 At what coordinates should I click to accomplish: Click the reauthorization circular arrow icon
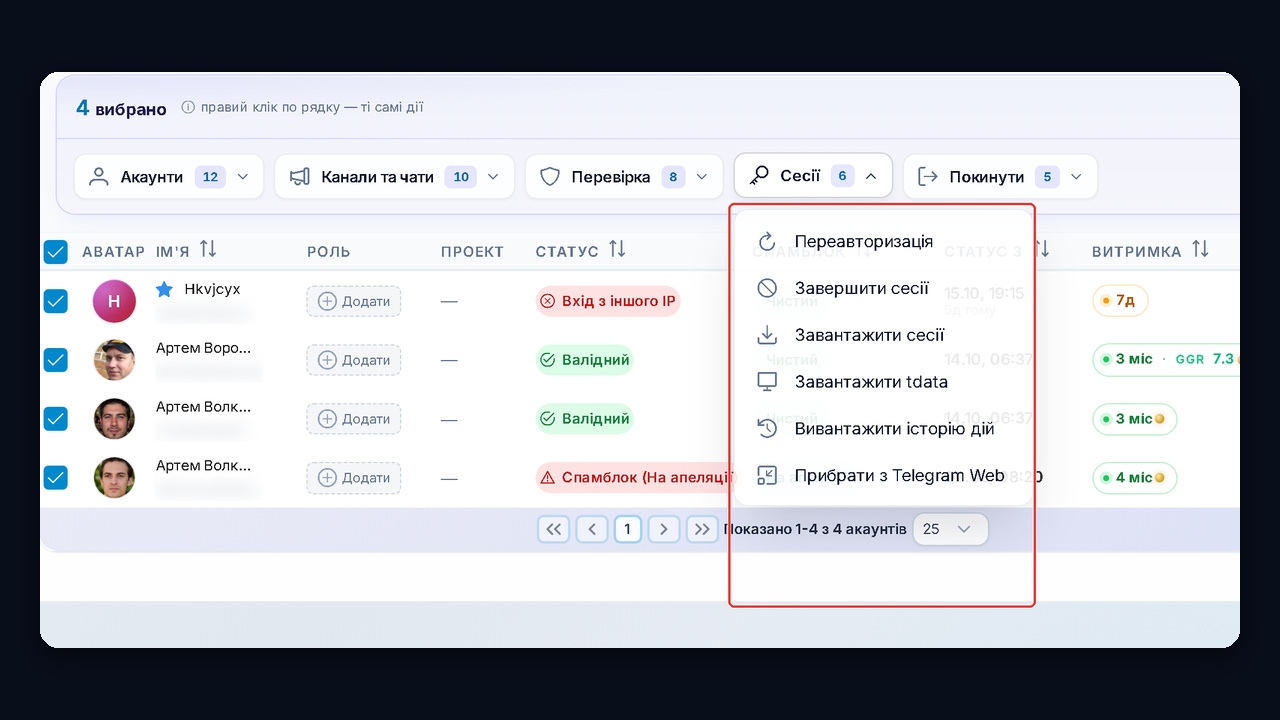[x=767, y=242]
